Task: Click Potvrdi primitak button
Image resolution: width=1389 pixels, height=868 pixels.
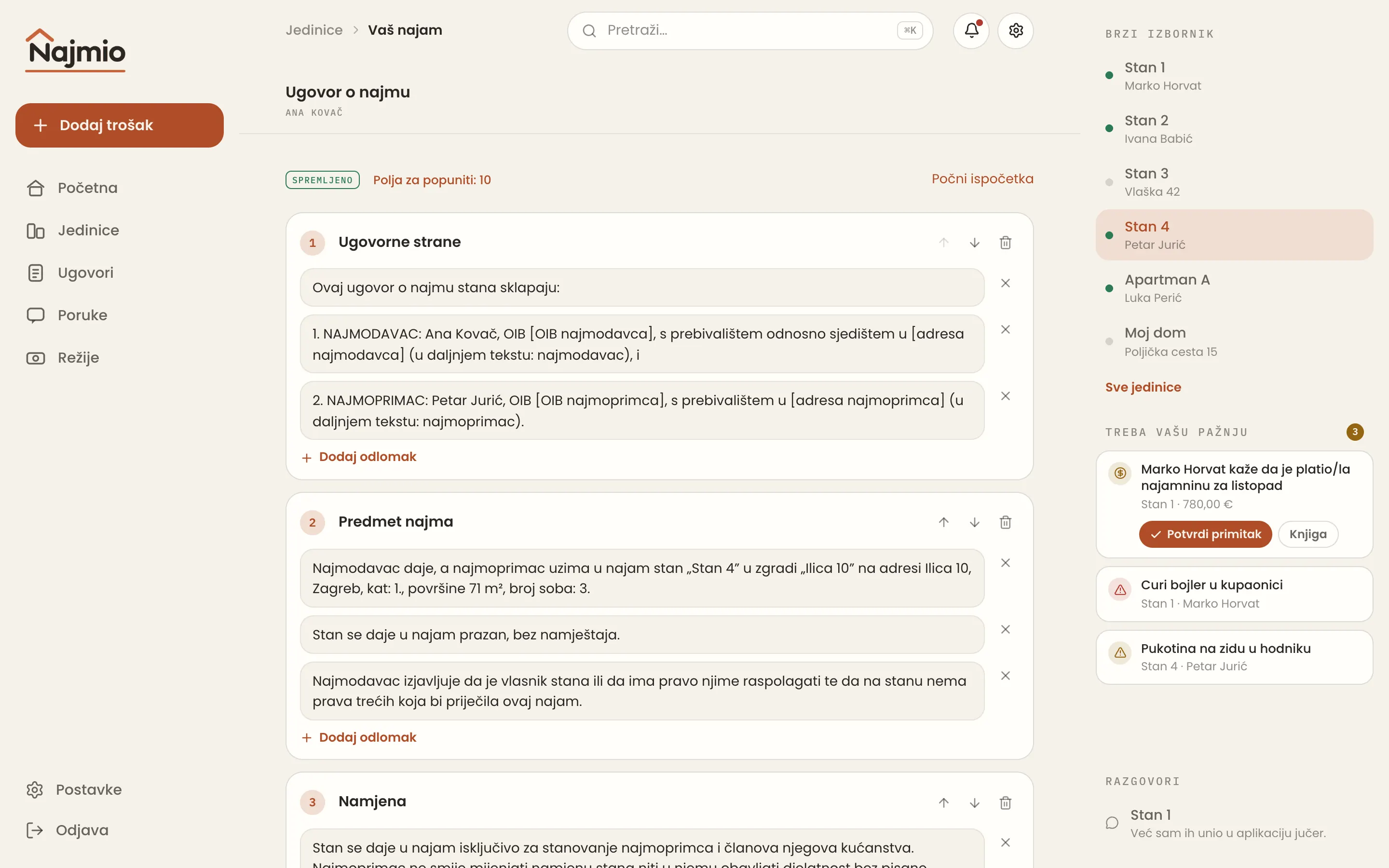Action: (x=1205, y=534)
